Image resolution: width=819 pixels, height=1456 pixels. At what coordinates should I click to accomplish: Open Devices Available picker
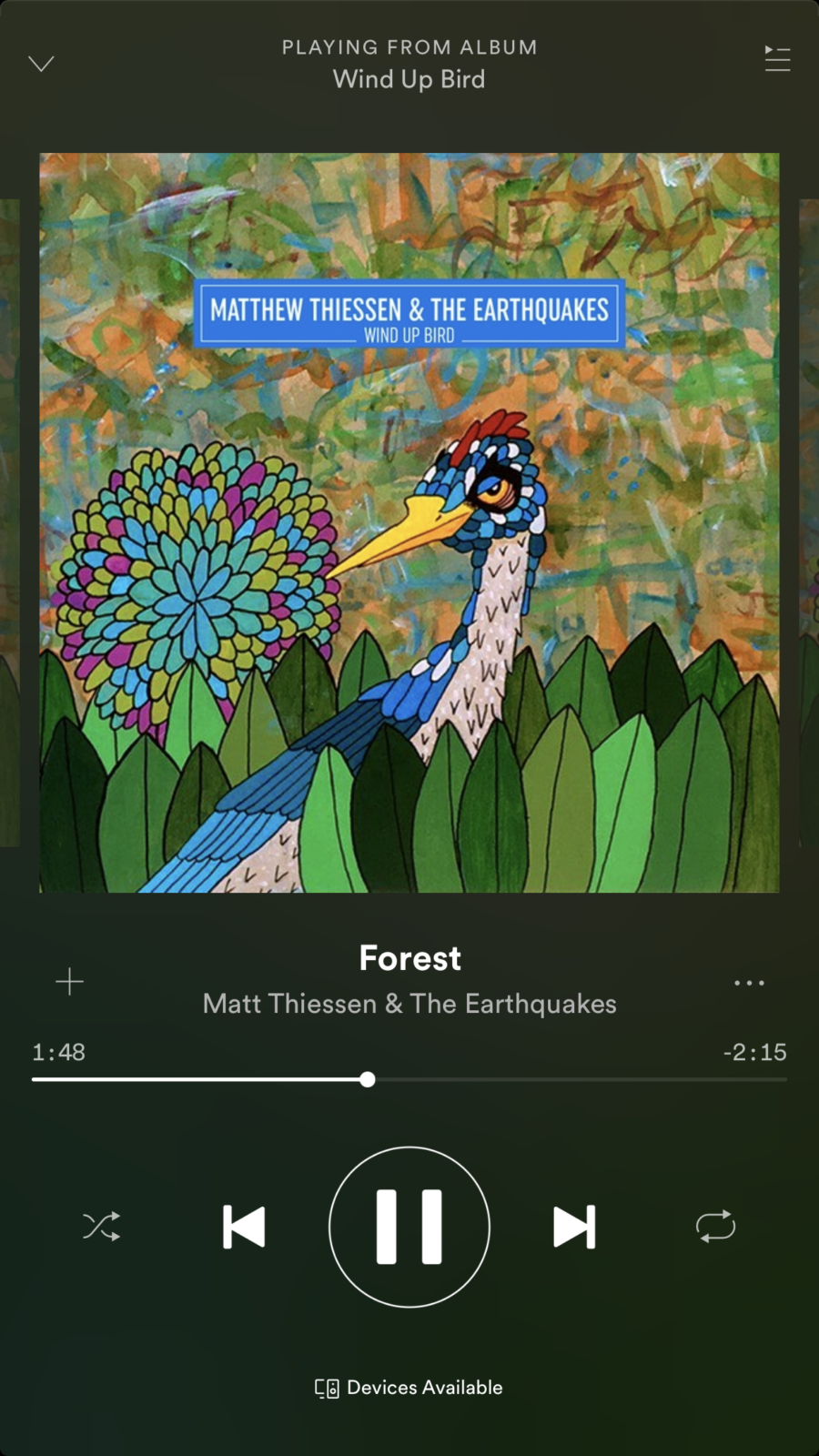tap(409, 1388)
